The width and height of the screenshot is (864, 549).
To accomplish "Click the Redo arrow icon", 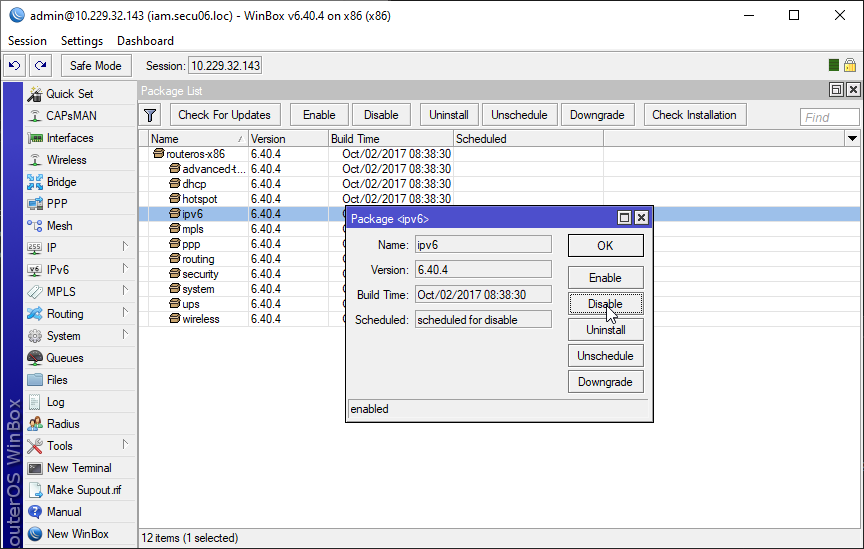I will tap(40, 66).
